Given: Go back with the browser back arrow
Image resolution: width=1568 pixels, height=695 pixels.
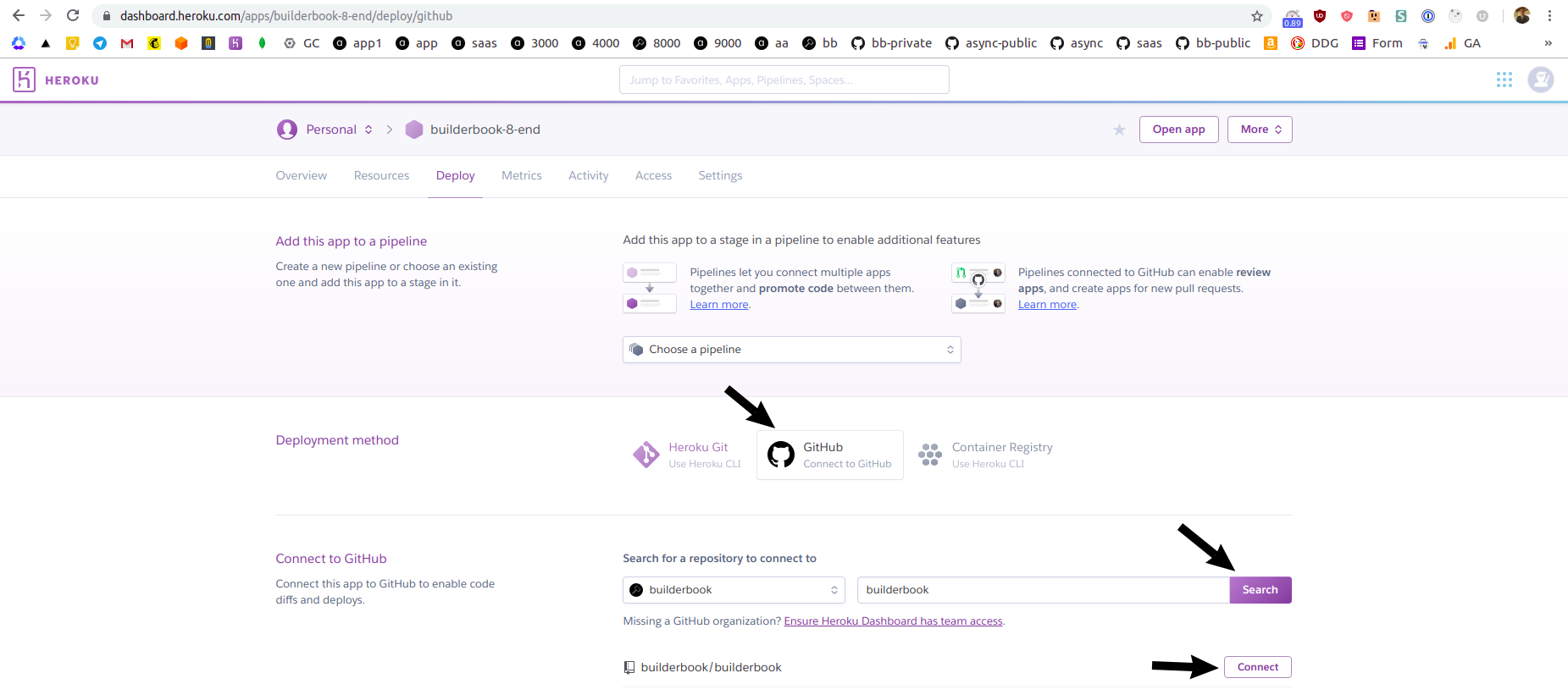Looking at the screenshot, I should [19, 15].
